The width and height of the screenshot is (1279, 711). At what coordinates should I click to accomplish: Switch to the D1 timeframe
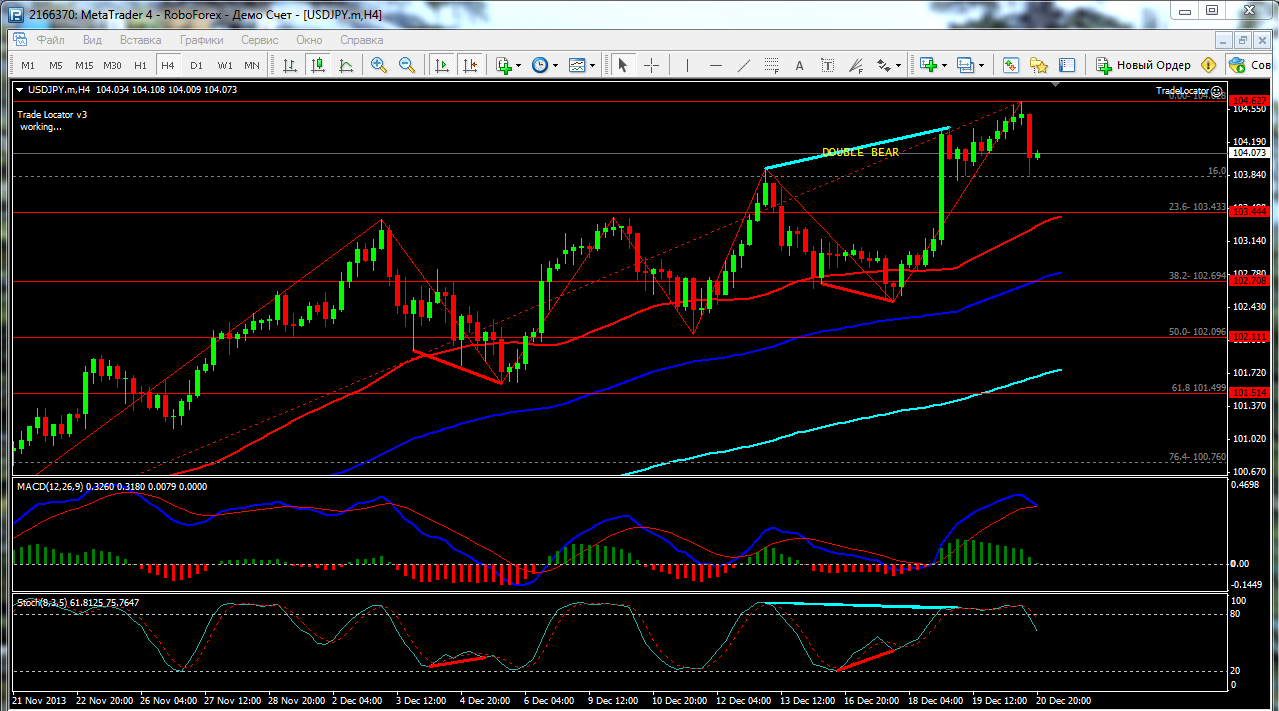click(196, 65)
